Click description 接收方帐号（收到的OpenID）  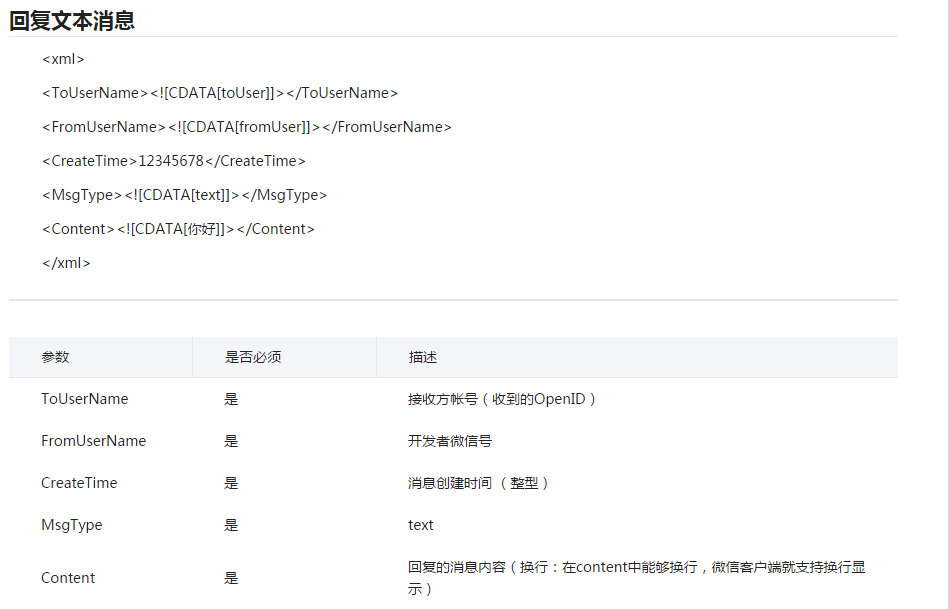(x=502, y=399)
